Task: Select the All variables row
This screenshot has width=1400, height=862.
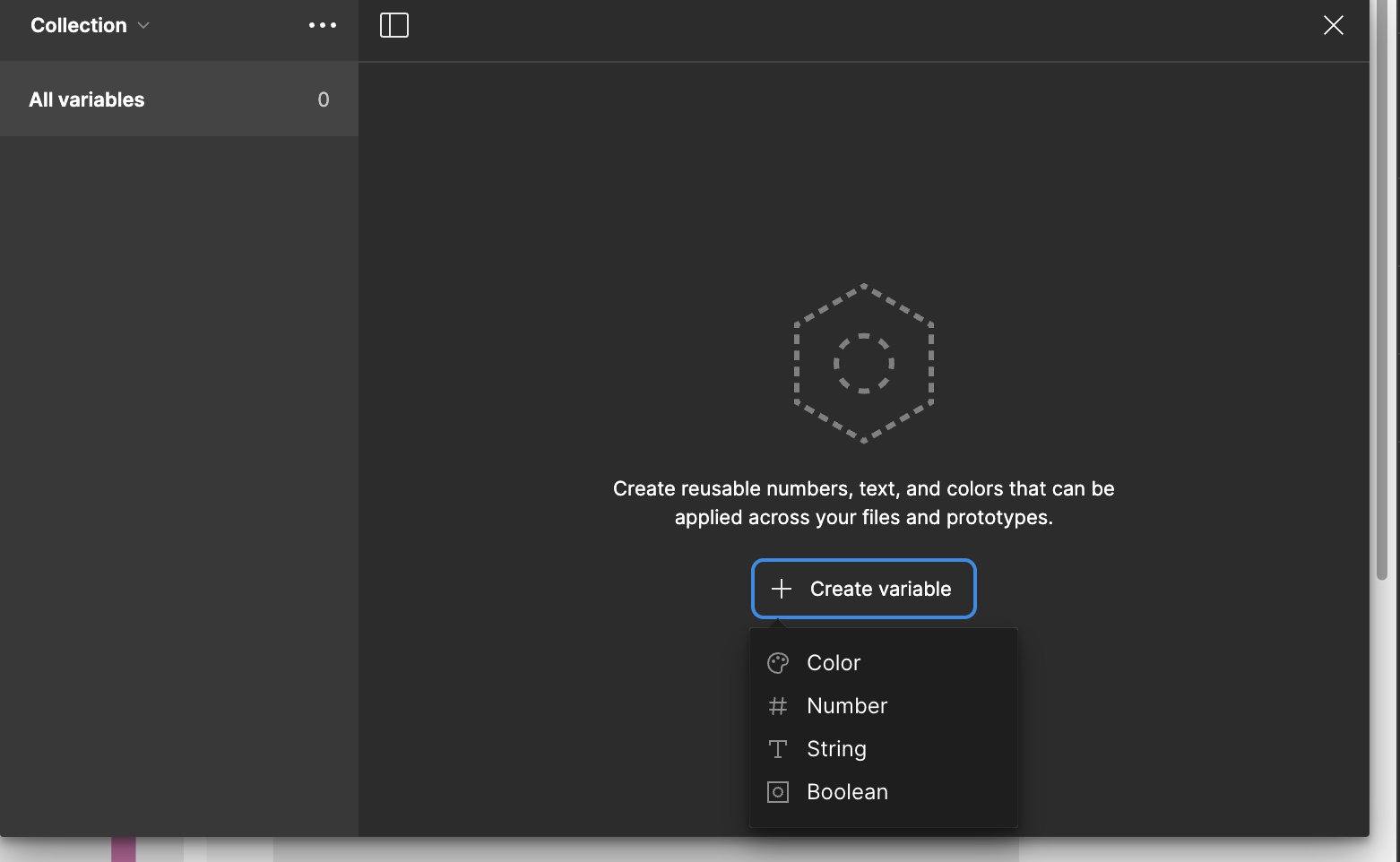Action: pyautogui.click(x=179, y=99)
